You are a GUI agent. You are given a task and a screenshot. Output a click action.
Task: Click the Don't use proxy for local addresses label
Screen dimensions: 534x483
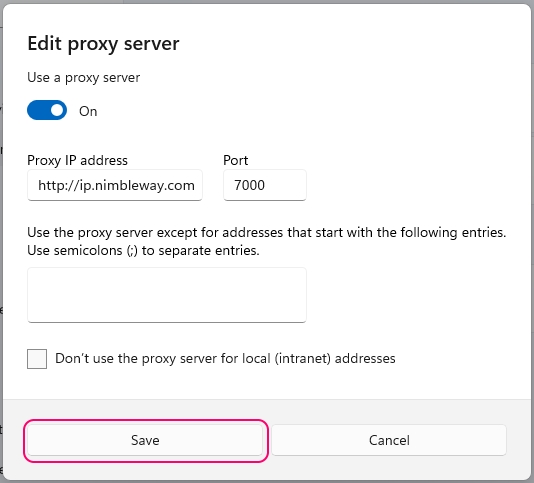[x=225, y=358]
